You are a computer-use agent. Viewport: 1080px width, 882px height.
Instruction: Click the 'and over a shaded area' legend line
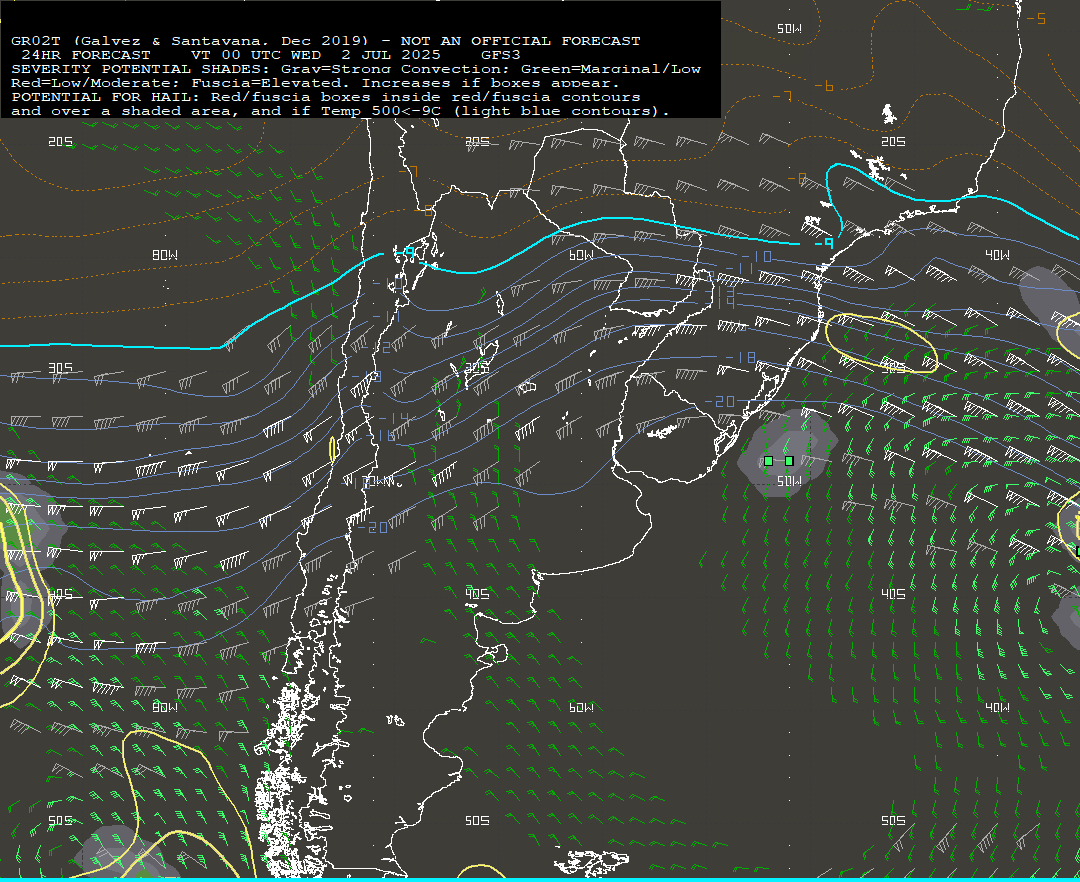click(x=340, y=112)
